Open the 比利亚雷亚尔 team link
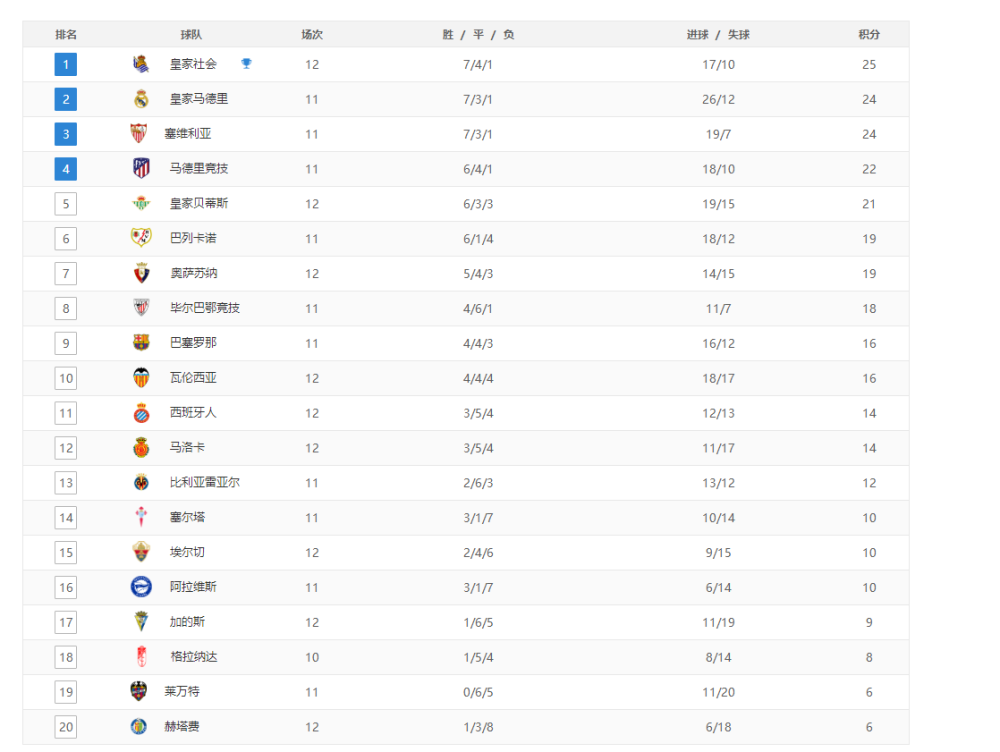1000x752 pixels. click(x=205, y=482)
